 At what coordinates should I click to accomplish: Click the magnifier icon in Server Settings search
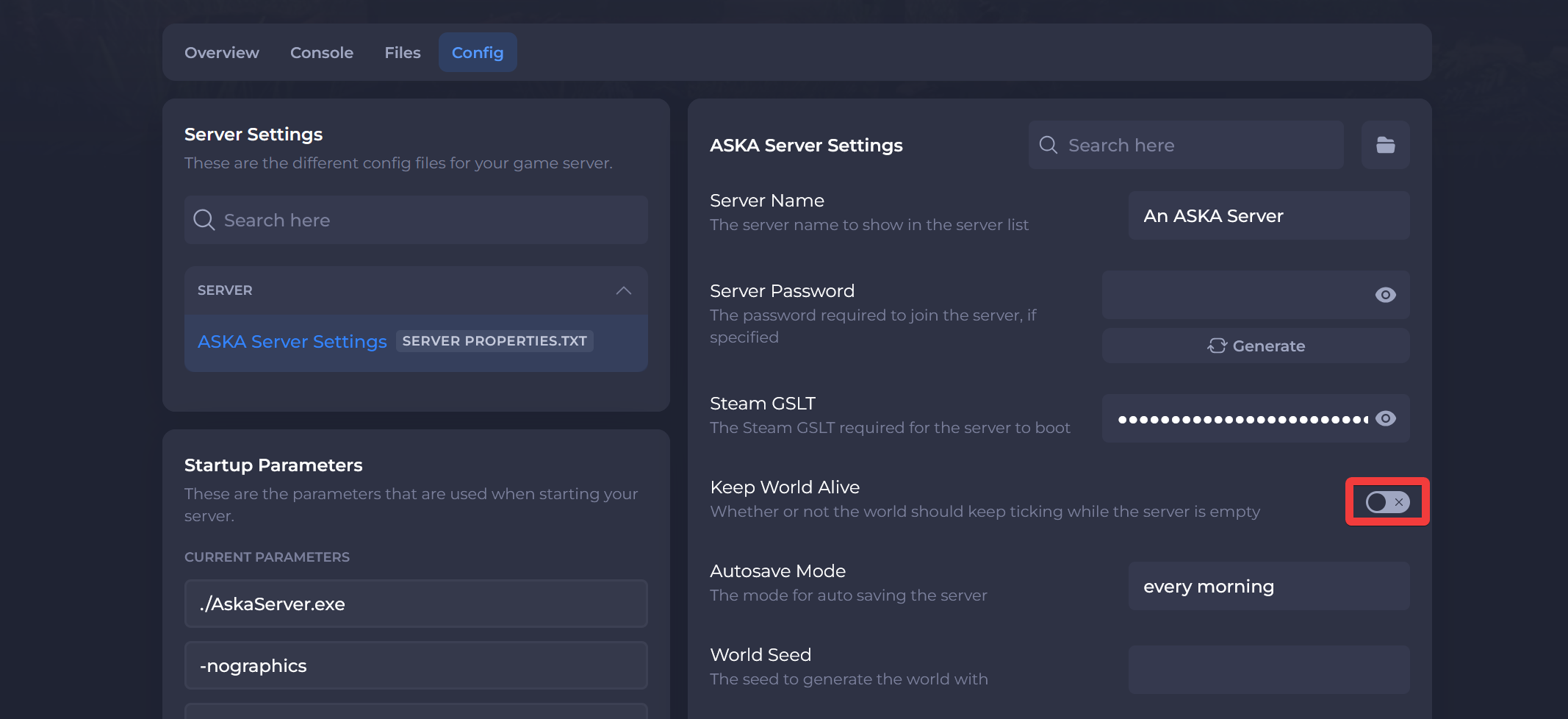click(x=204, y=220)
